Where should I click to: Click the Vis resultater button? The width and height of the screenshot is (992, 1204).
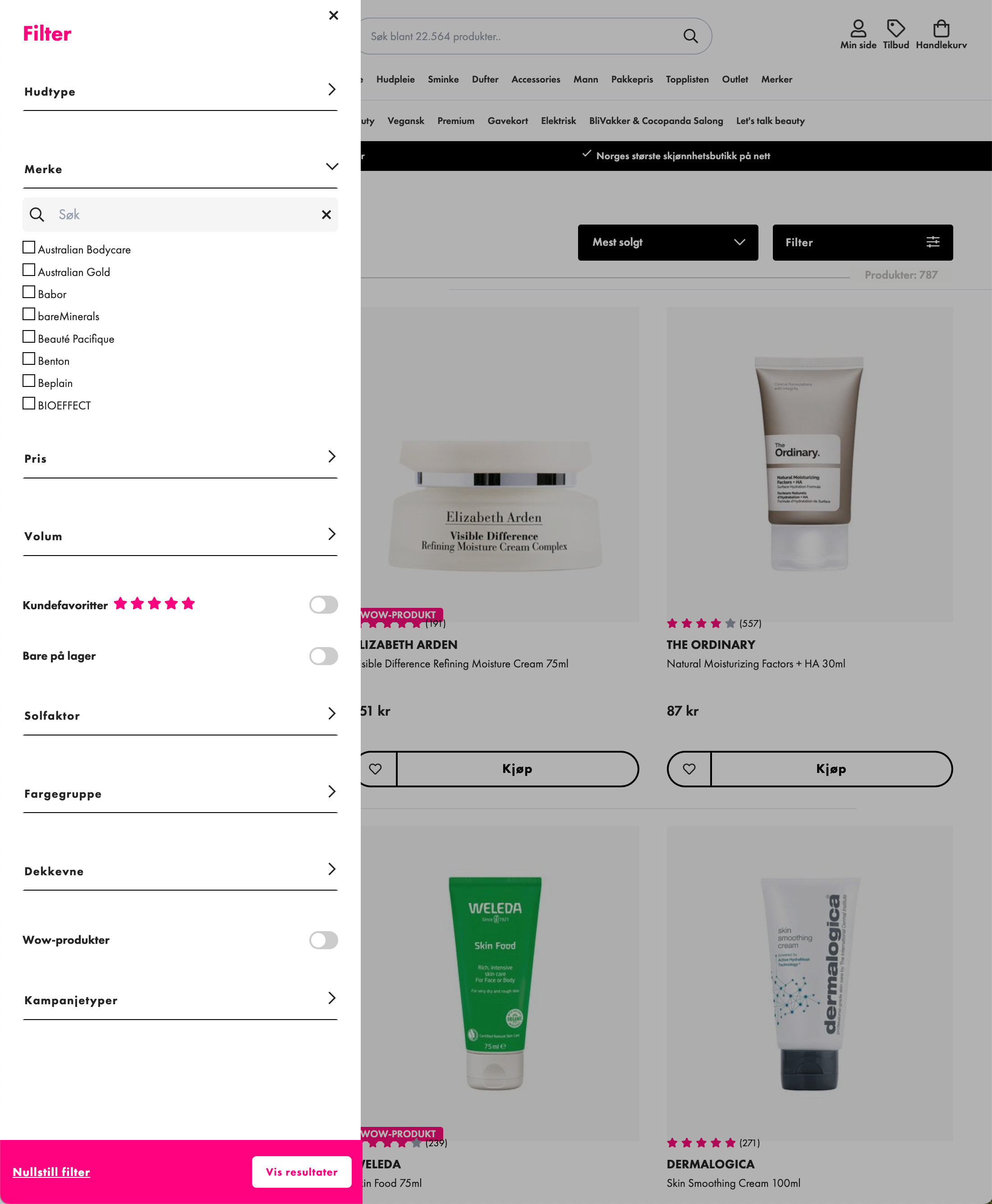302,1172
